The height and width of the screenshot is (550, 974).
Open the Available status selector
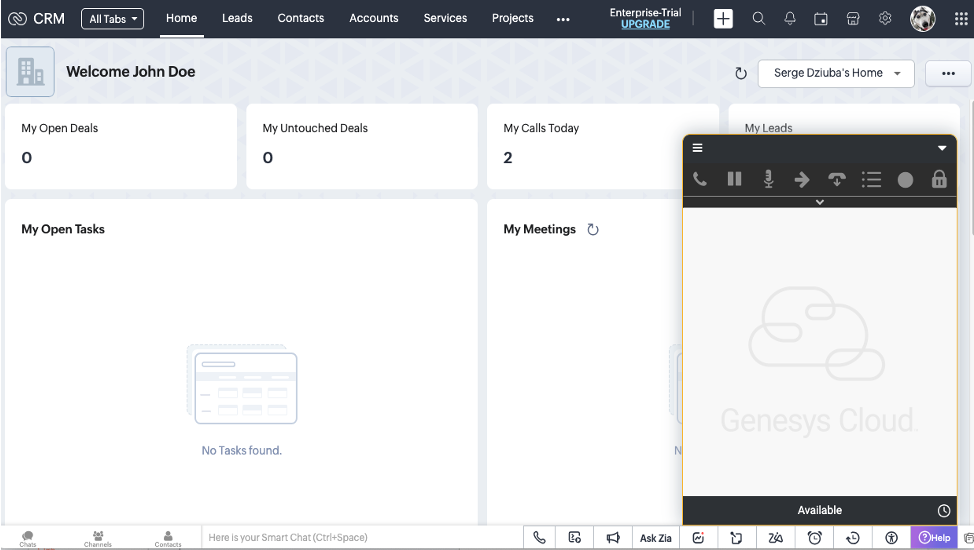tap(819, 510)
